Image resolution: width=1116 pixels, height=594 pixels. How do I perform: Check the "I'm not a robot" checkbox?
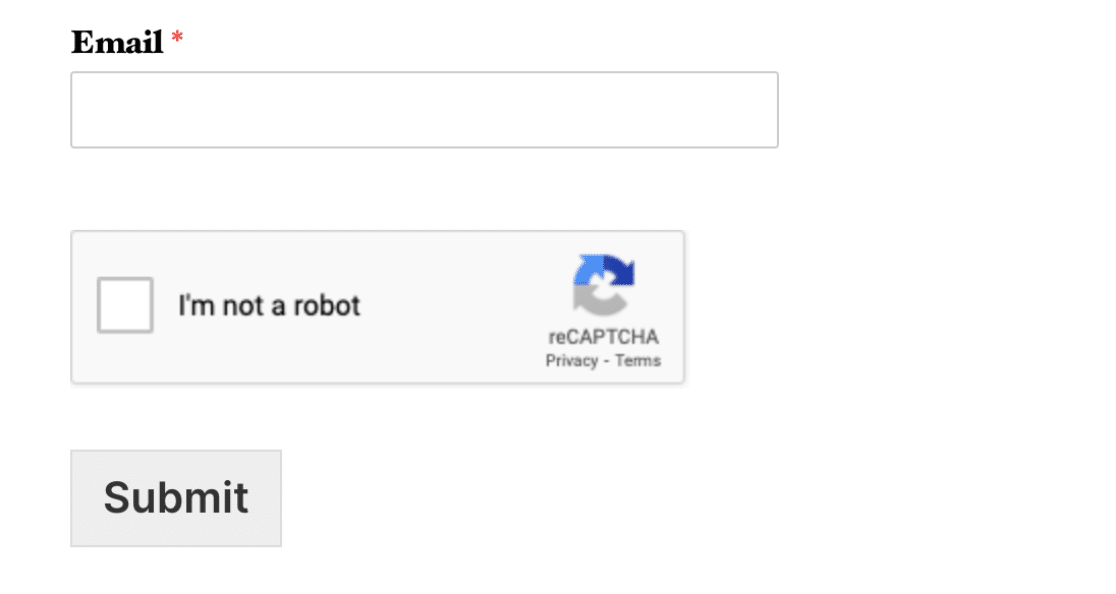[x=125, y=305]
